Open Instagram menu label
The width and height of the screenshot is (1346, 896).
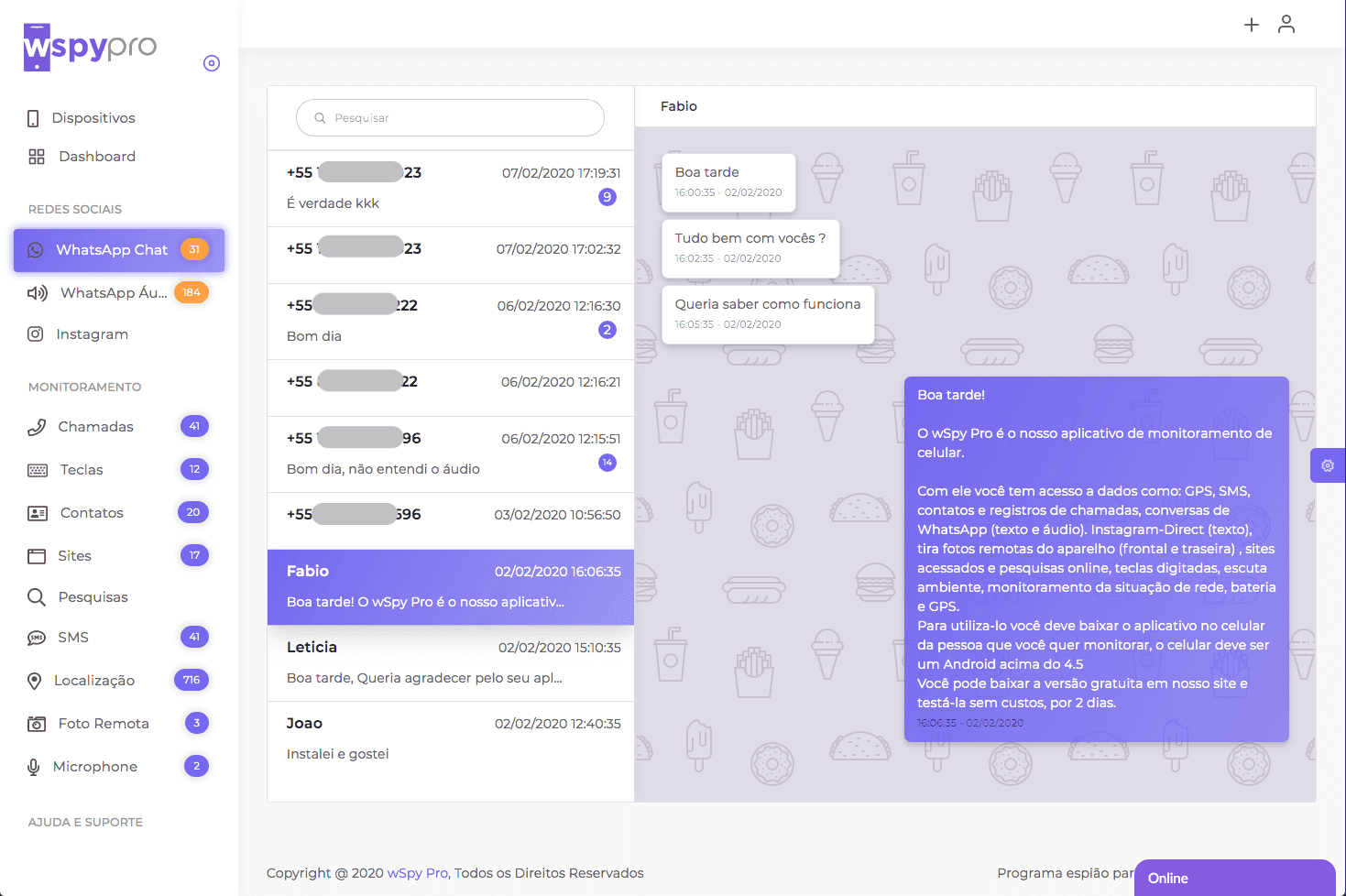93,334
